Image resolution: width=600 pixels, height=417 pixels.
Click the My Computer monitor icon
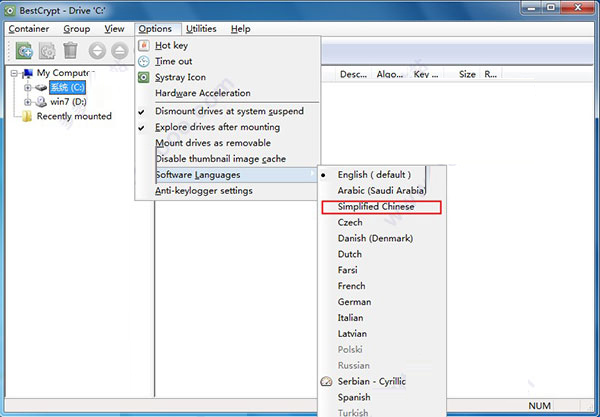click(x=28, y=73)
